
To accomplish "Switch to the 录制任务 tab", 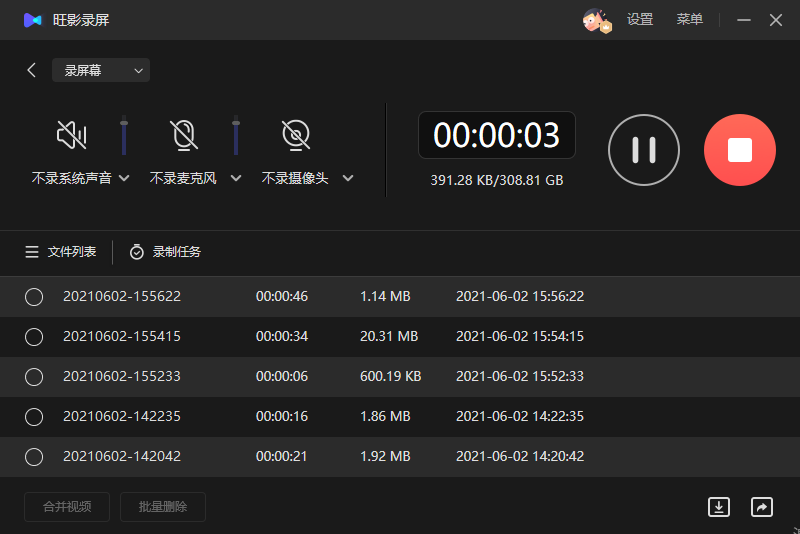I will [165, 252].
